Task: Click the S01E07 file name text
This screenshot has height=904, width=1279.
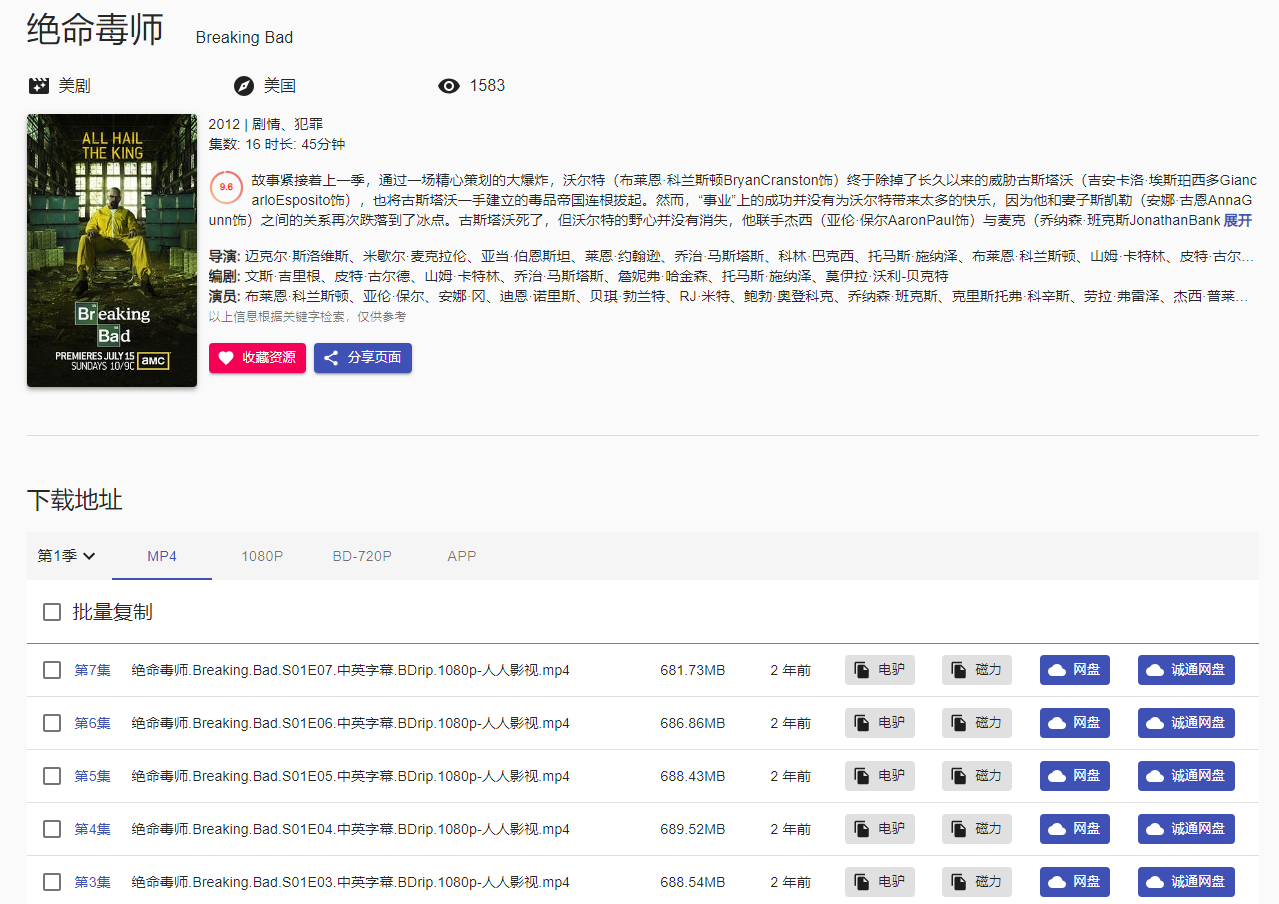Action: pos(350,670)
